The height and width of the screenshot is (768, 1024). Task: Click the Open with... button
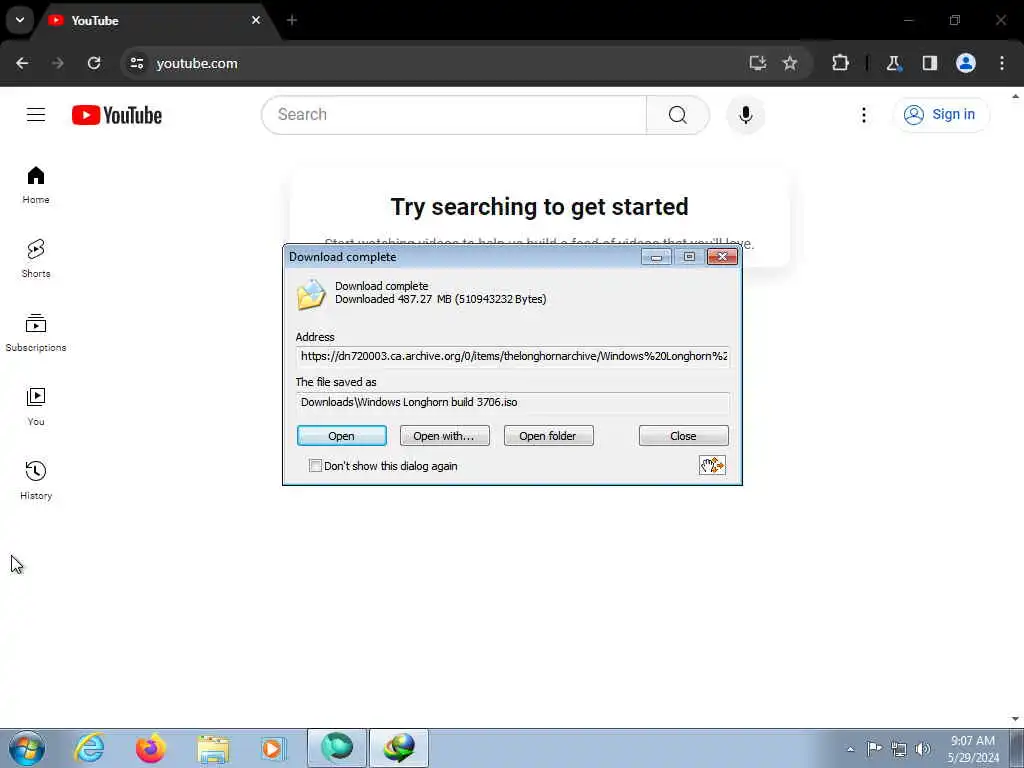click(444, 436)
